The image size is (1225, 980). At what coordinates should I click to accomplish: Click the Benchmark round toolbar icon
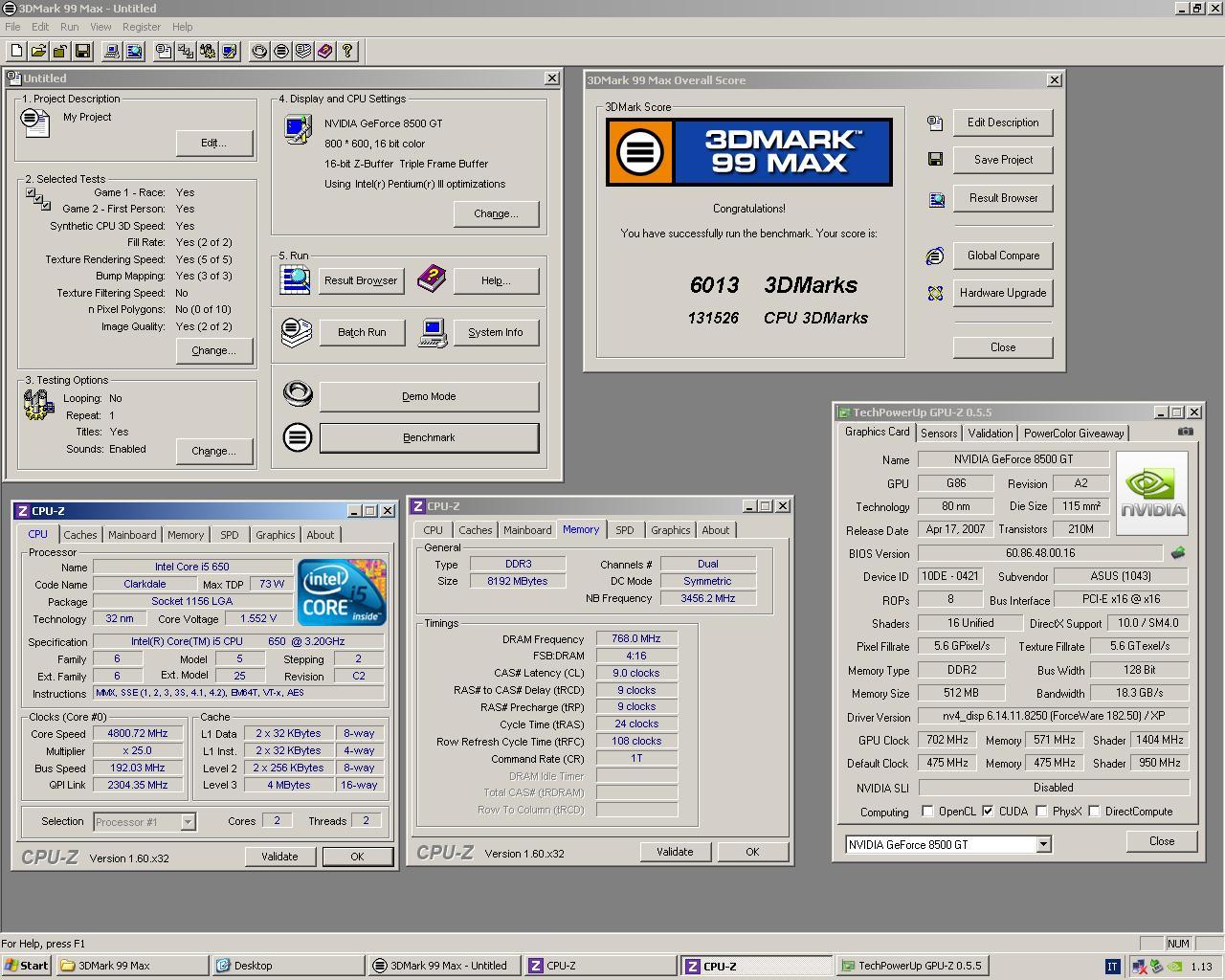pyautogui.click(x=281, y=52)
